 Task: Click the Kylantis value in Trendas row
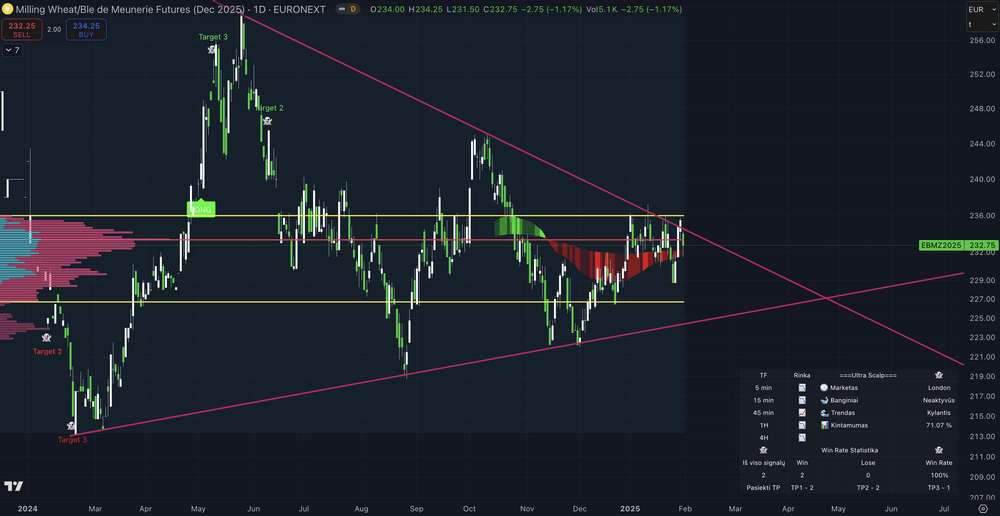click(x=939, y=413)
